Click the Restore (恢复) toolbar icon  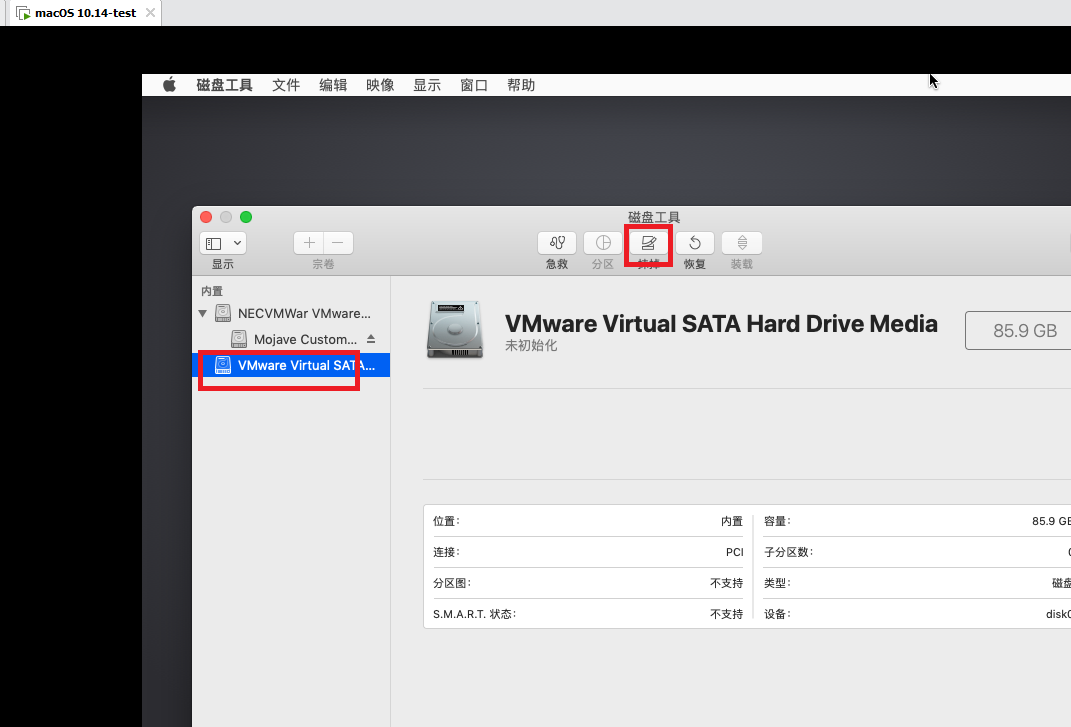pos(695,243)
